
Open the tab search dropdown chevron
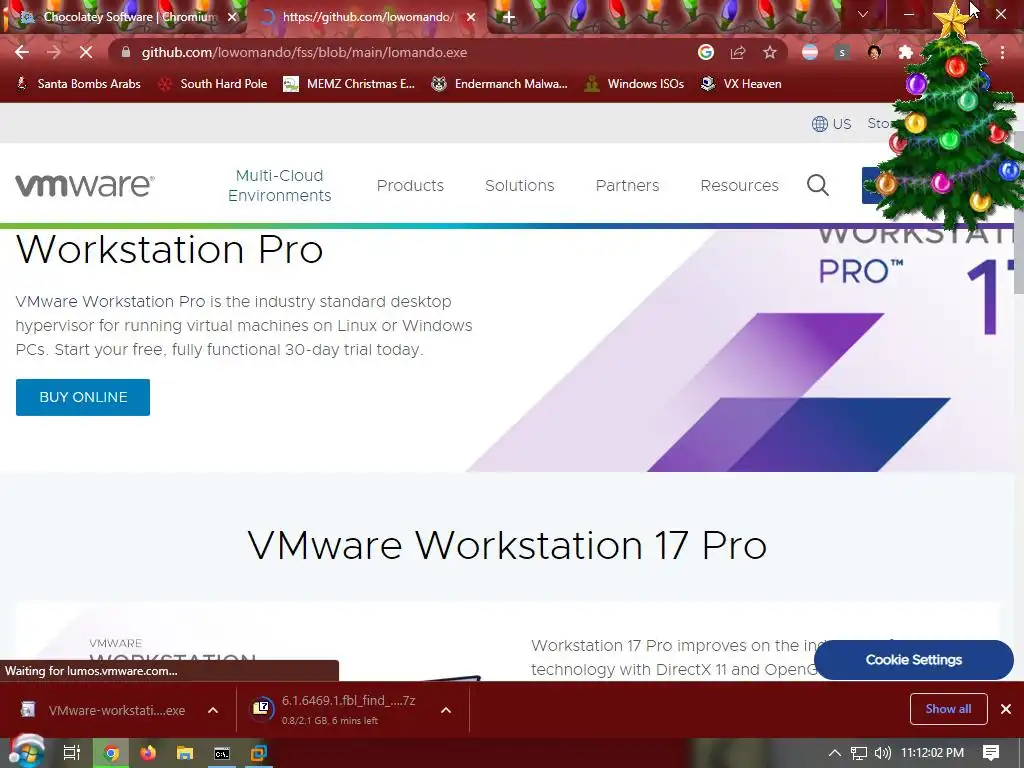(x=863, y=14)
